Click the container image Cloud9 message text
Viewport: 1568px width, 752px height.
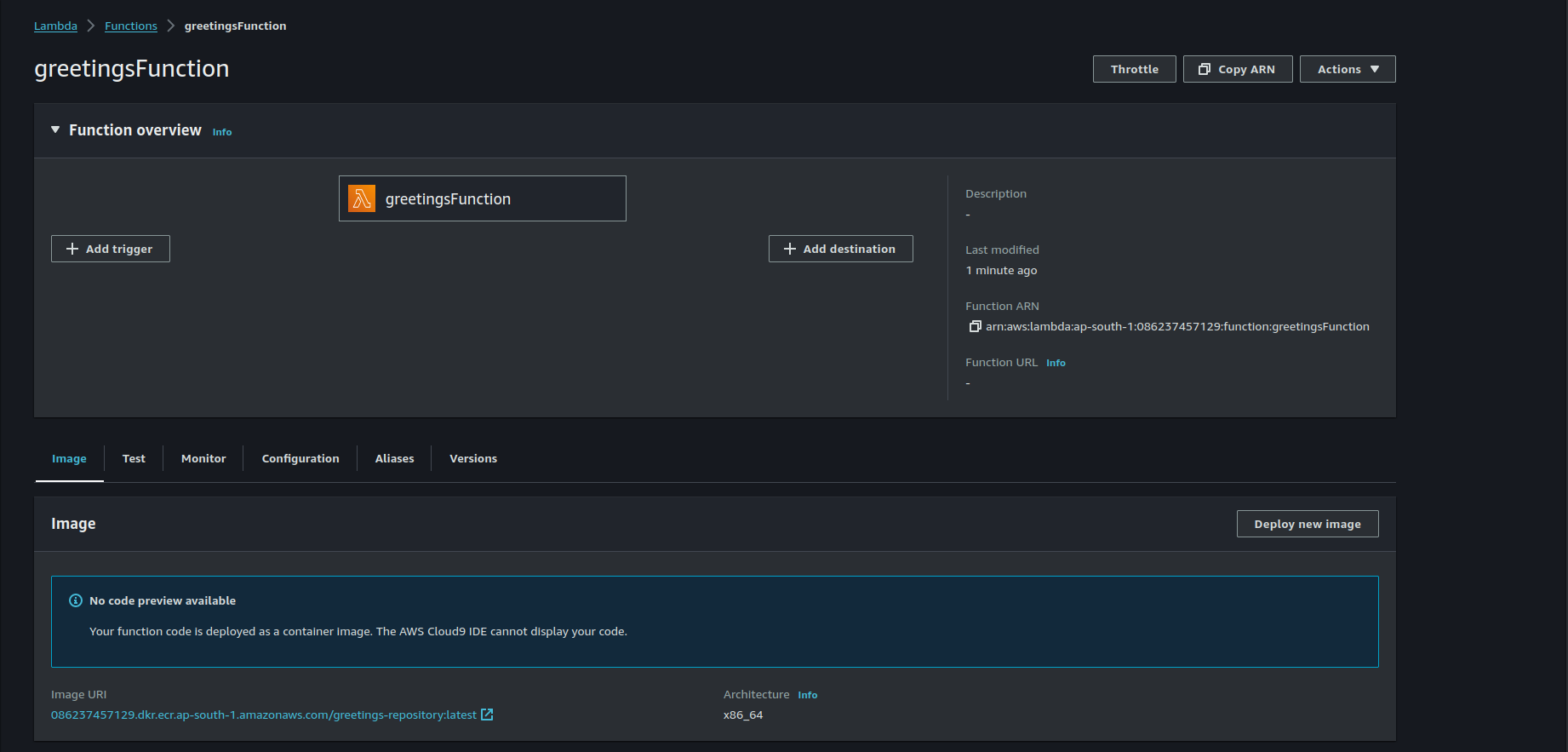(x=358, y=631)
